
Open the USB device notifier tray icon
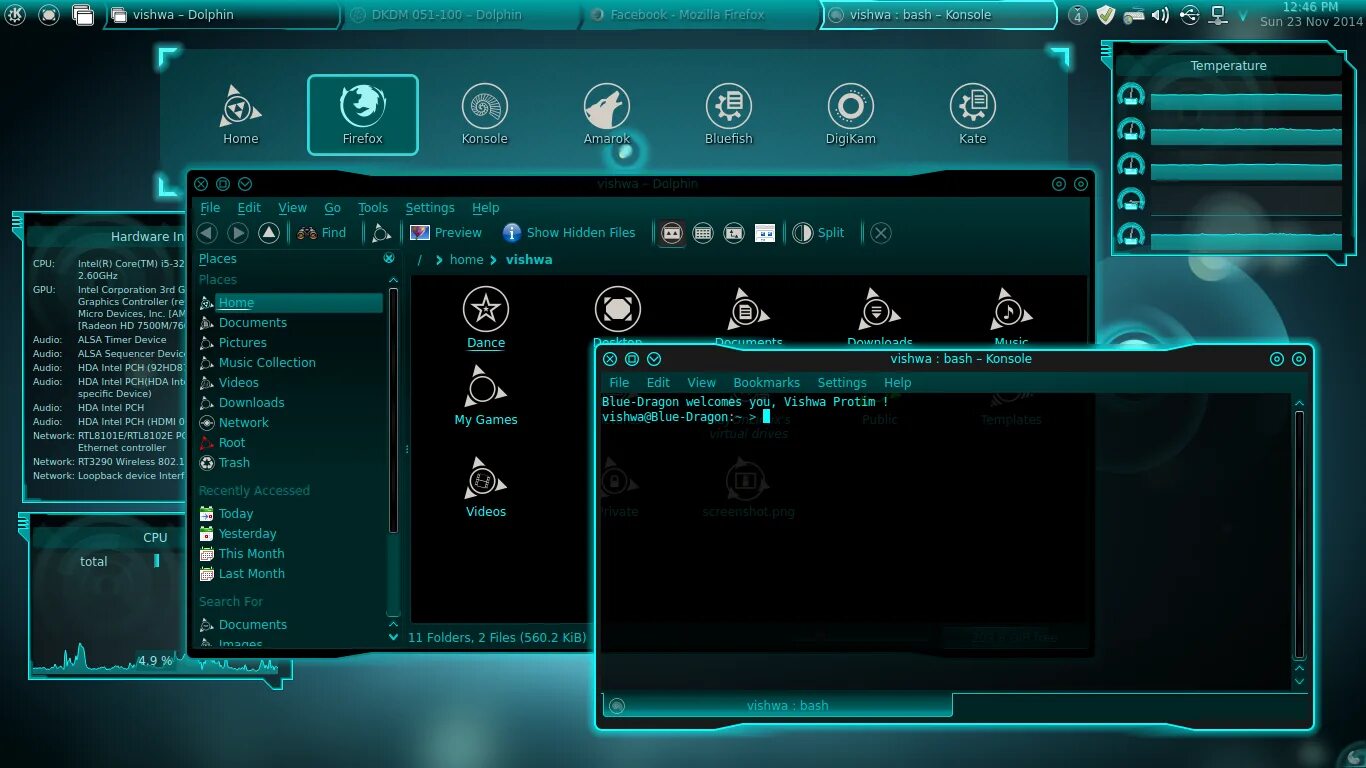pos(1189,15)
